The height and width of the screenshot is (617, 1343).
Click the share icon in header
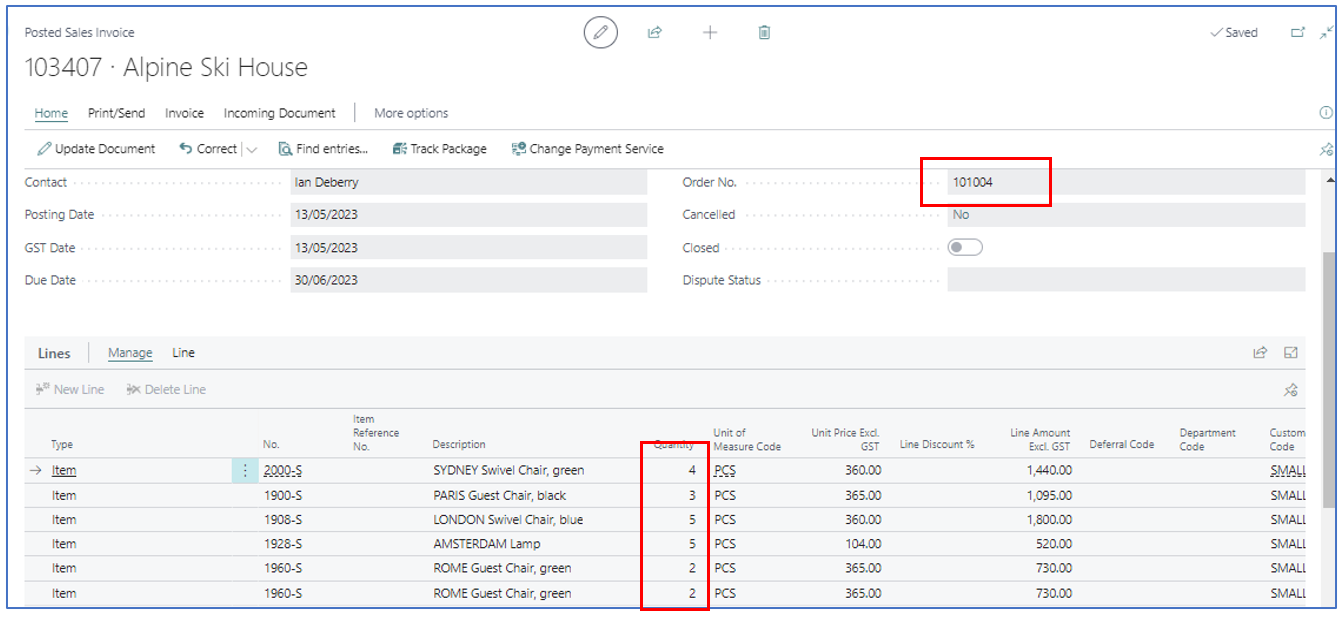pos(655,33)
